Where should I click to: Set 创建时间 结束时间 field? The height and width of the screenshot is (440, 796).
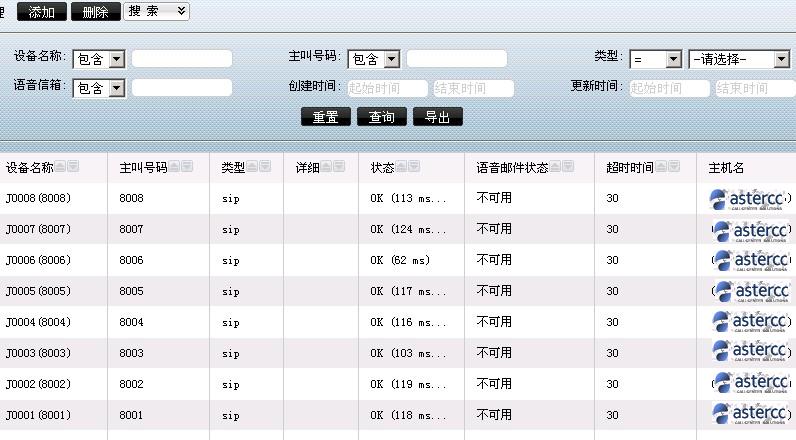tap(474, 88)
